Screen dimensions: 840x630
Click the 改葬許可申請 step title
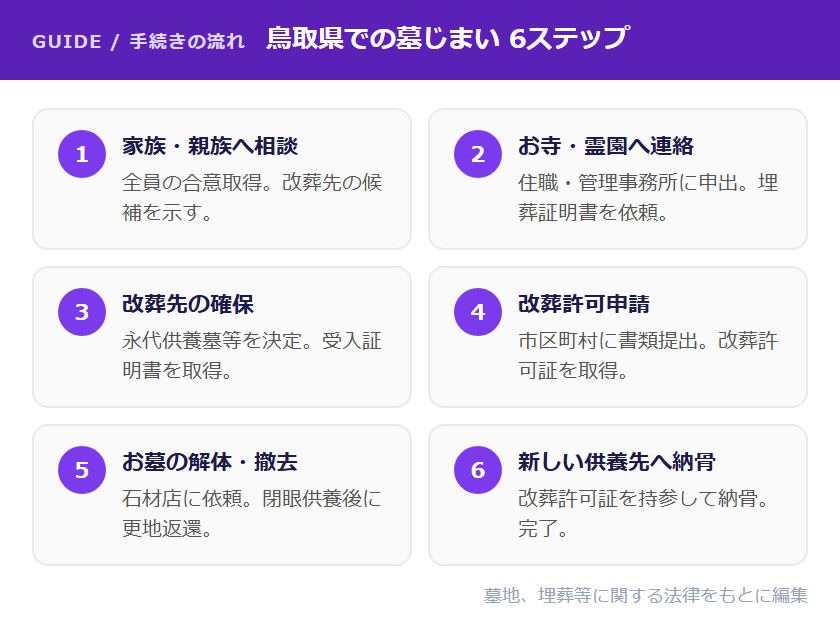pos(584,304)
